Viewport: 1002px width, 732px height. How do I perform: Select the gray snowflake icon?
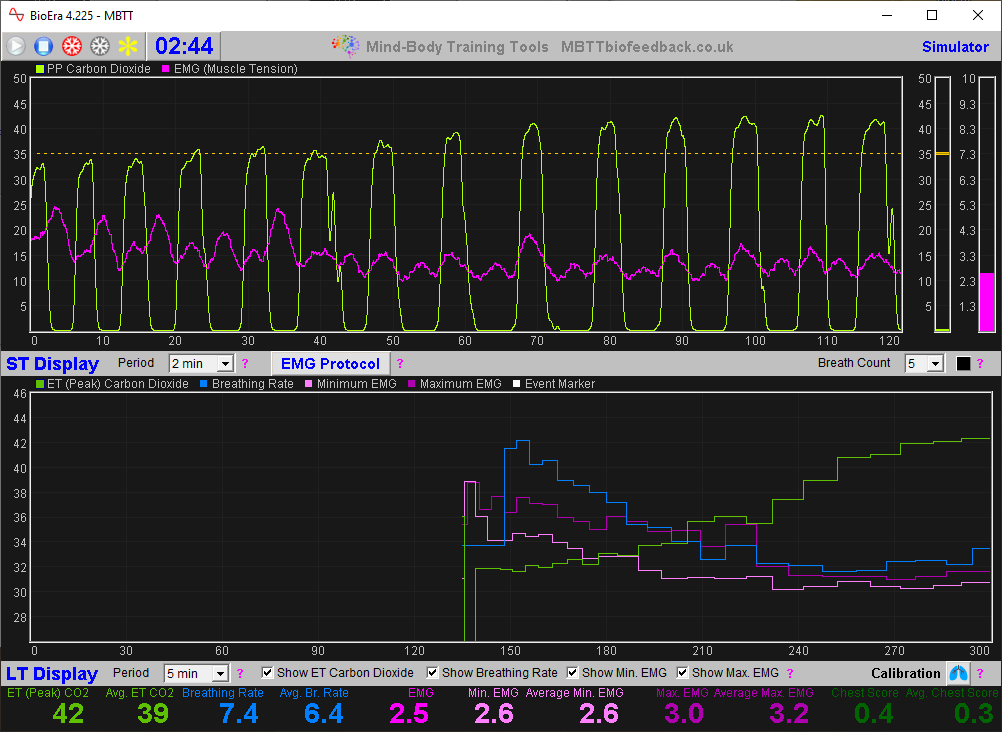(98, 45)
